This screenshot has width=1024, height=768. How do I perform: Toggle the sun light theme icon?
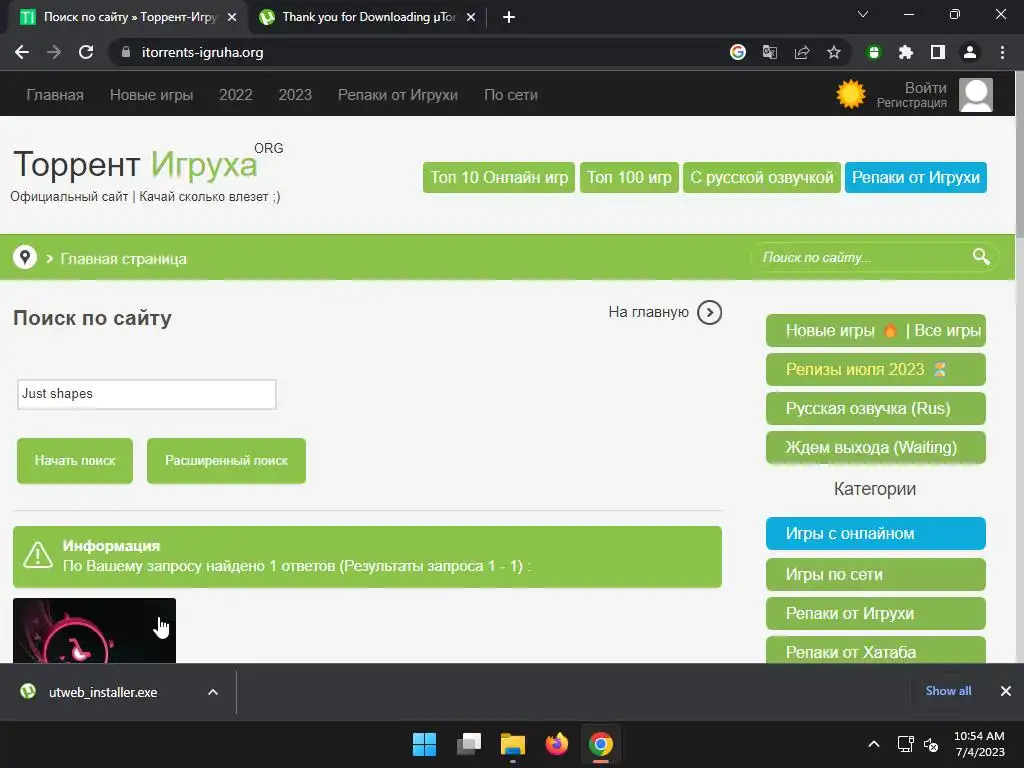(x=850, y=94)
